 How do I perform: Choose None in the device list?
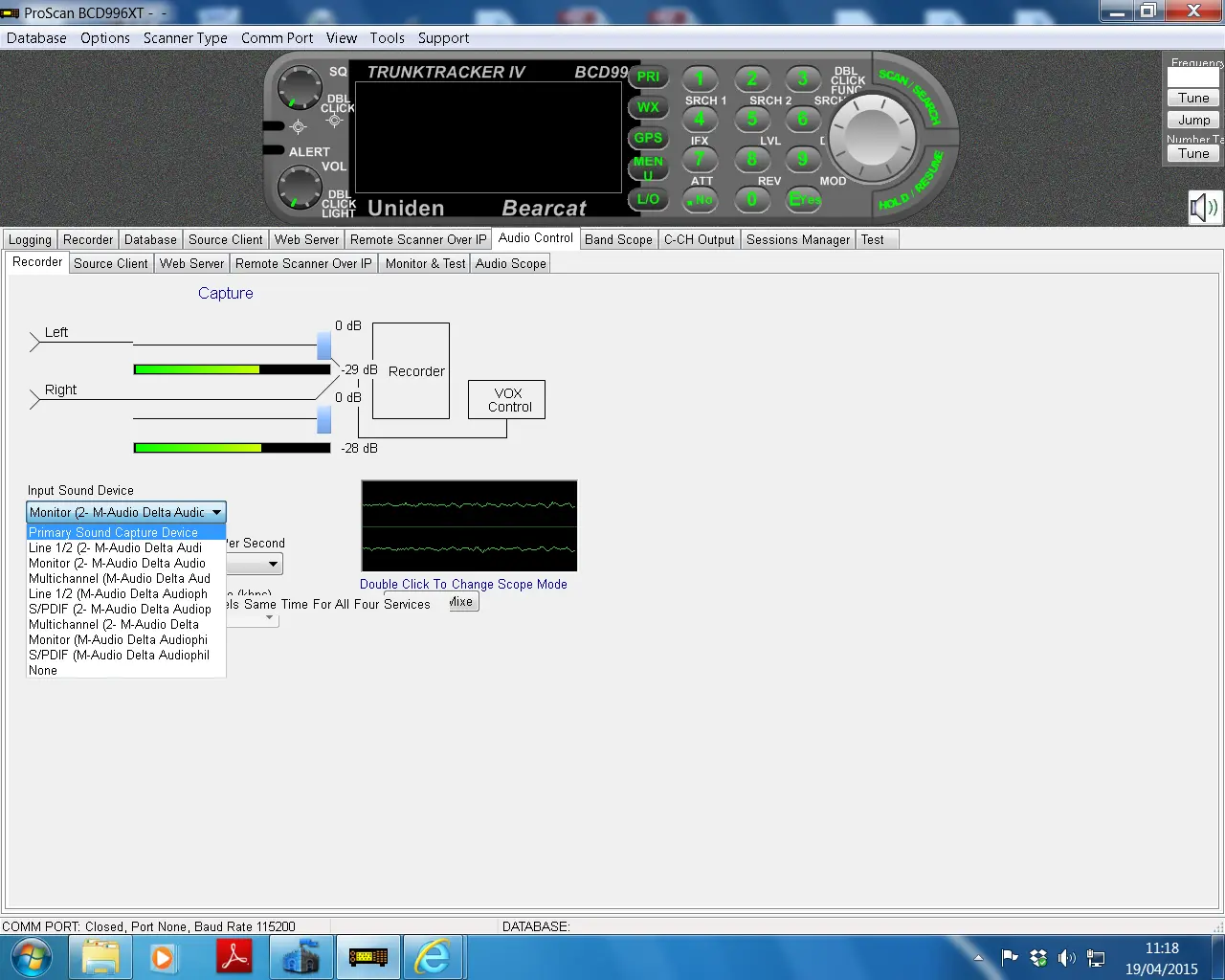126,670
